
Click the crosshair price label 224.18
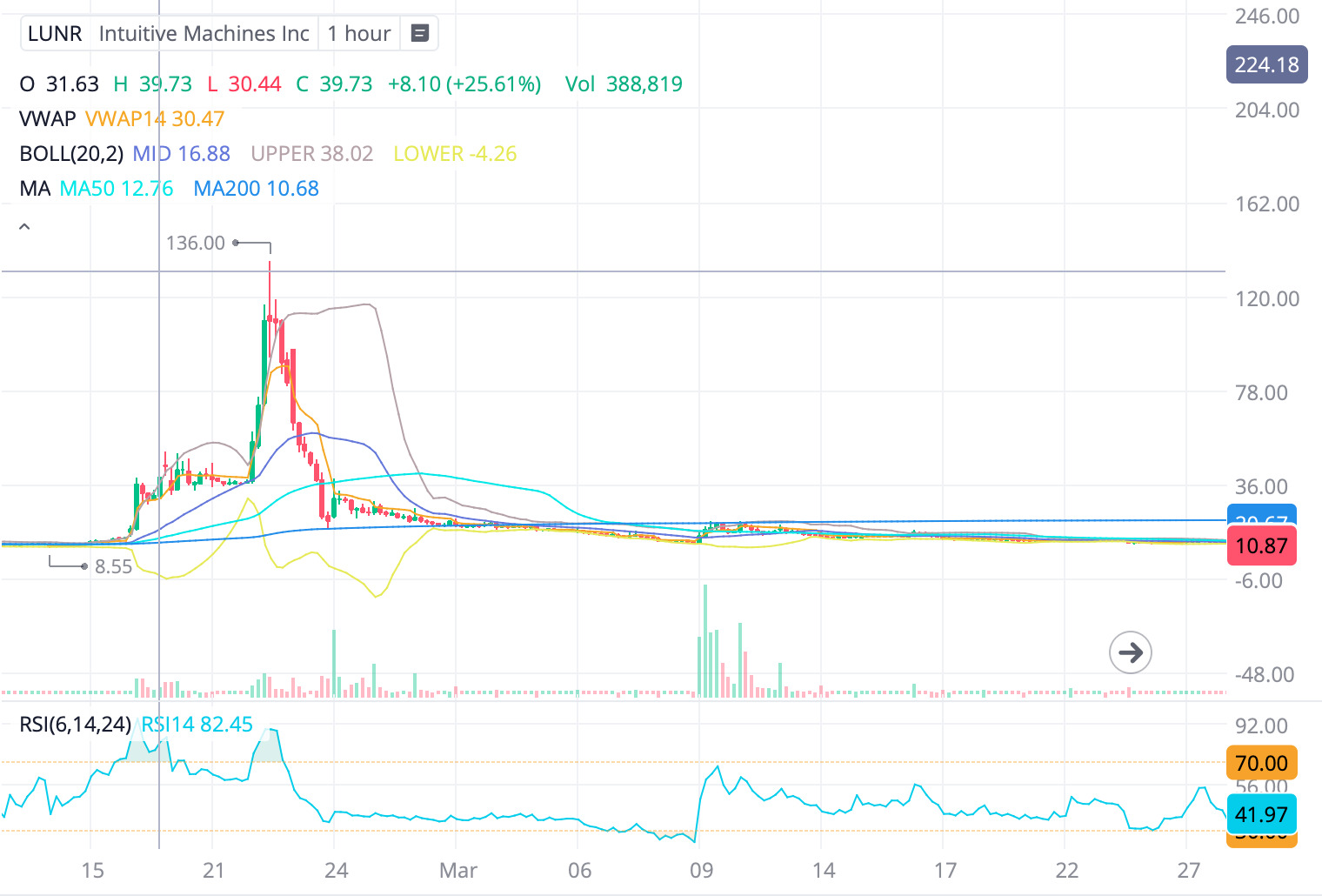pyautogui.click(x=1266, y=64)
